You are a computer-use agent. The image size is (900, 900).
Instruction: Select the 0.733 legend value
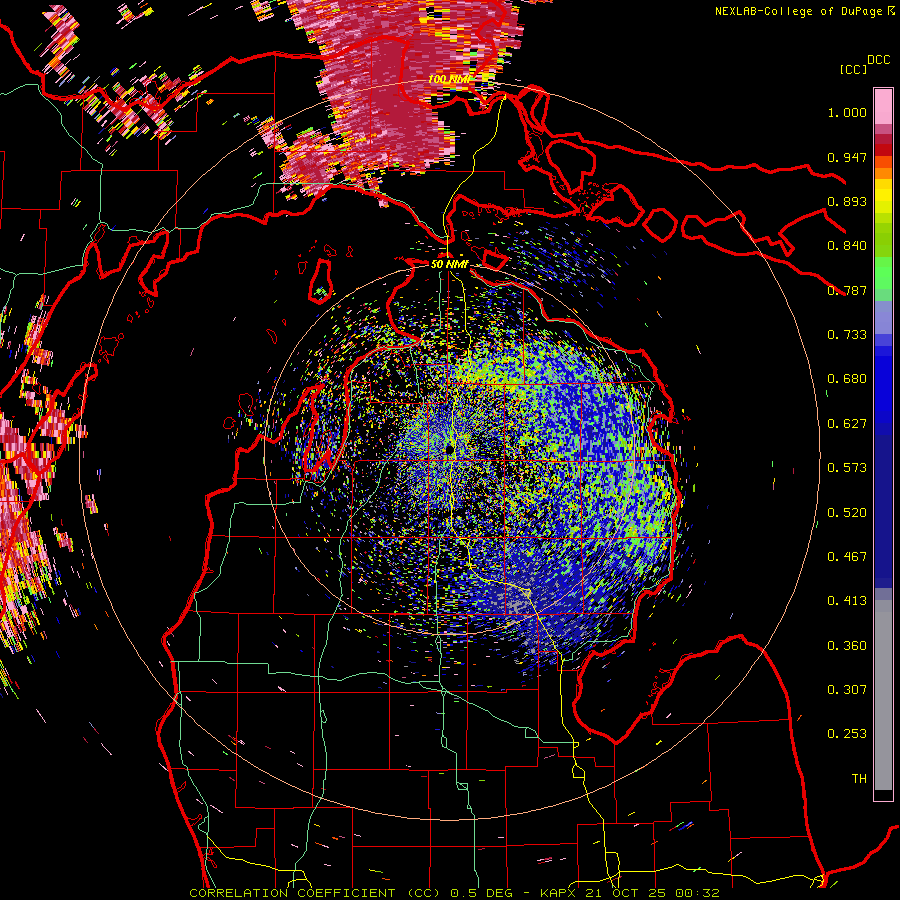click(847, 335)
